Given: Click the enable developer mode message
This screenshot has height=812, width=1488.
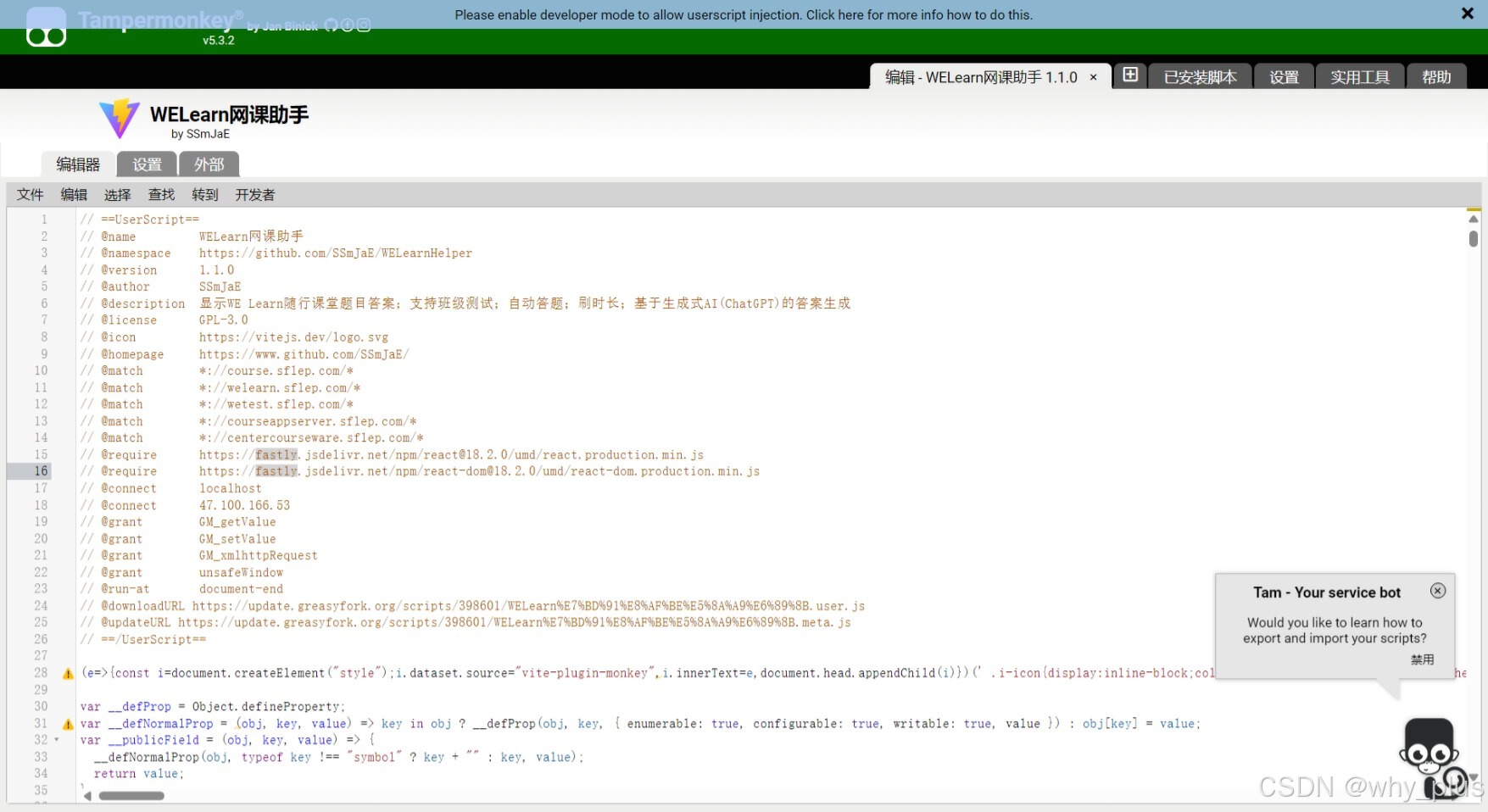Looking at the screenshot, I should [x=744, y=14].
